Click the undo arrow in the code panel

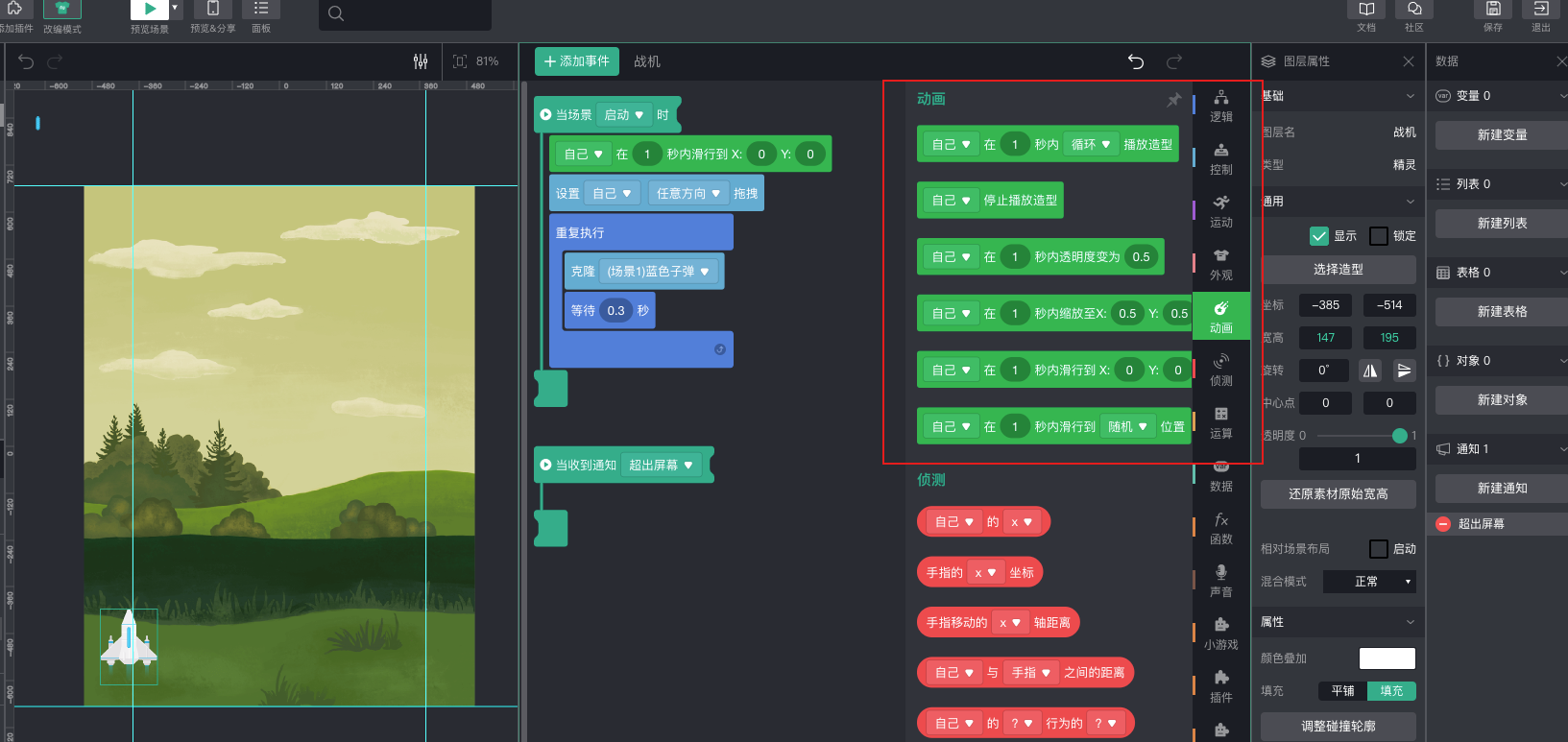1136,61
